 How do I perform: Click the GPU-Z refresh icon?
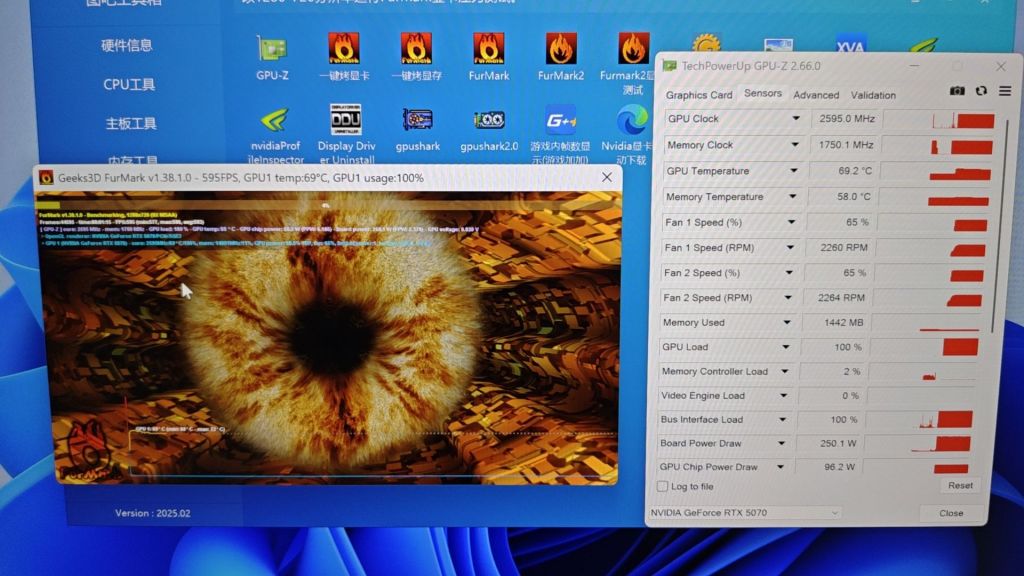(981, 92)
